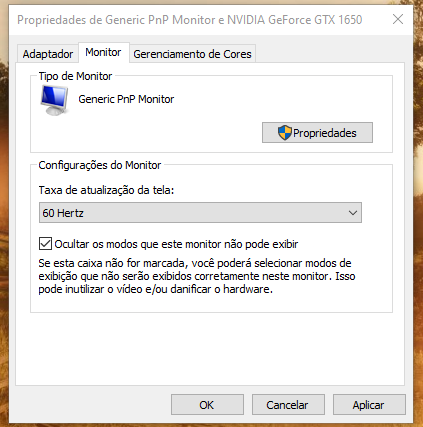This screenshot has height=427, width=423.
Task: Switch to the Adaptador tab
Action: click(x=48, y=54)
